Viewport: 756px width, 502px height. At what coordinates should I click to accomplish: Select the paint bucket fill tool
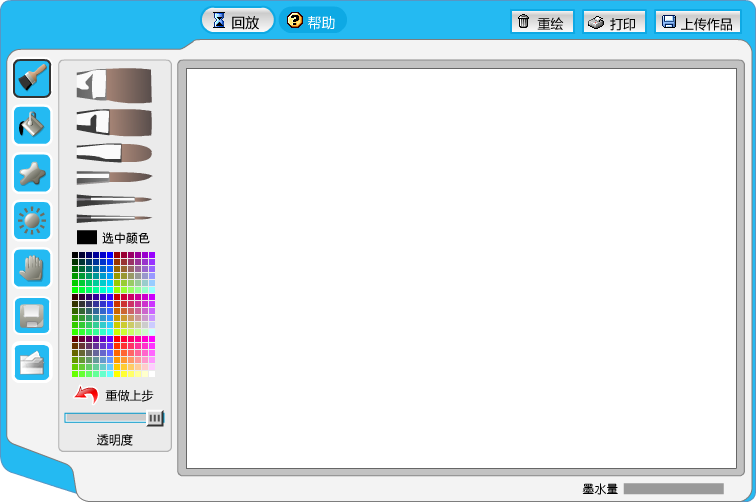click(32, 125)
